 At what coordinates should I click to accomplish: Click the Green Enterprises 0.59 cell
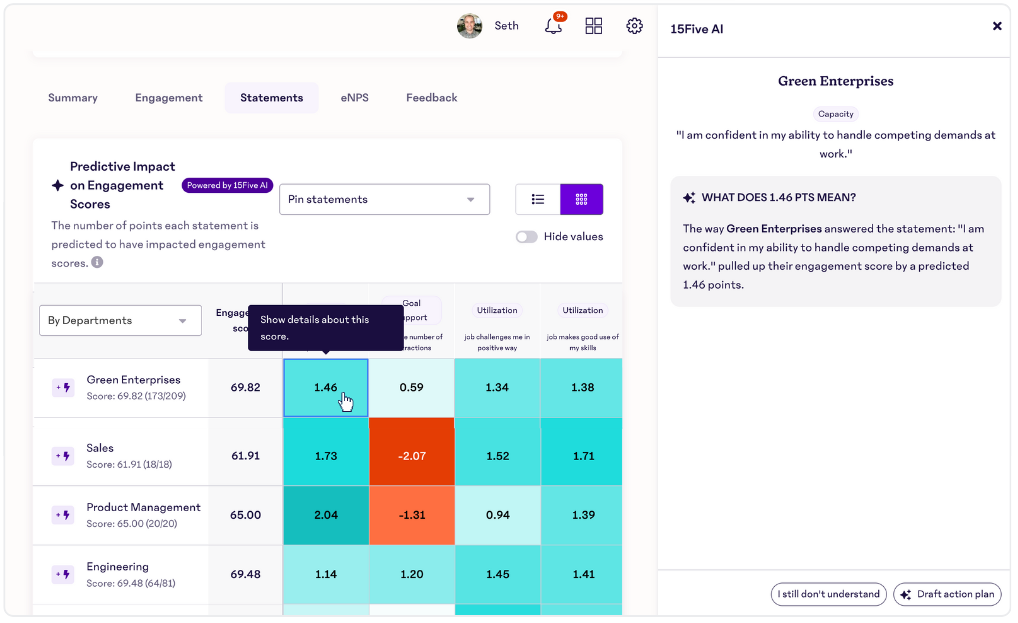pos(412,387)
